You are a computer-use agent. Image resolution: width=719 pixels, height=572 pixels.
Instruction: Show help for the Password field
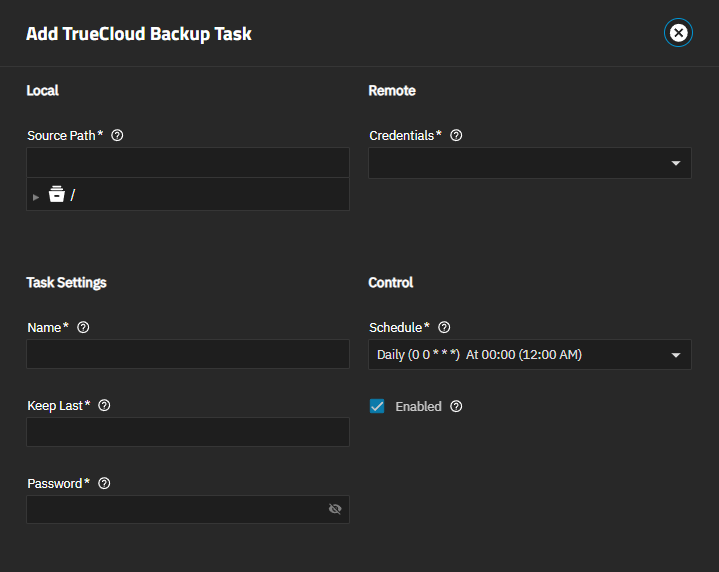pyautogui.click(x=104, y=484)
